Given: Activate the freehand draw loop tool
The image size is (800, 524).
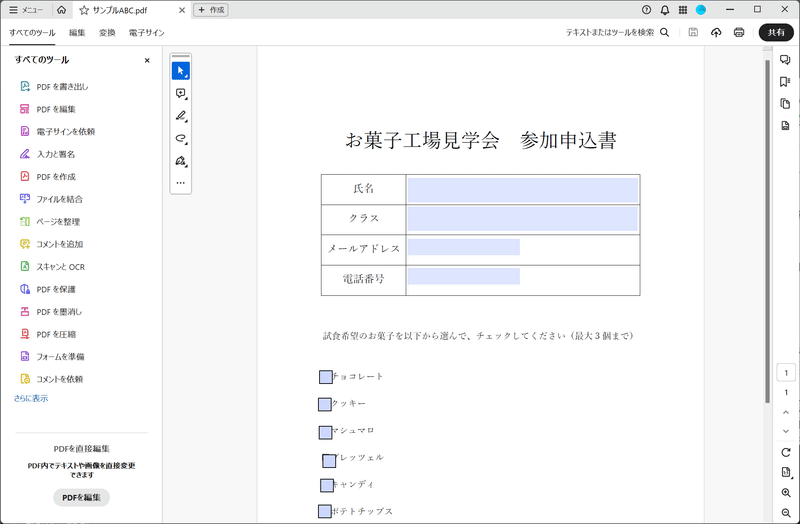Looking at the screenshot, I should [180, 138].
